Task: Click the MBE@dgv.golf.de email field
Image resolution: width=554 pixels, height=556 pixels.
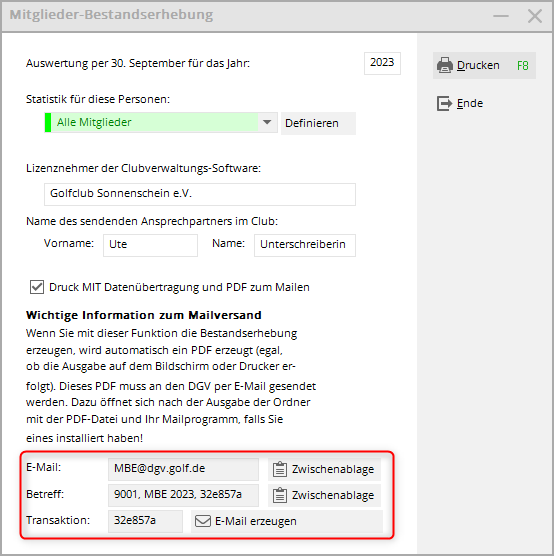Action: pos(183,469)
